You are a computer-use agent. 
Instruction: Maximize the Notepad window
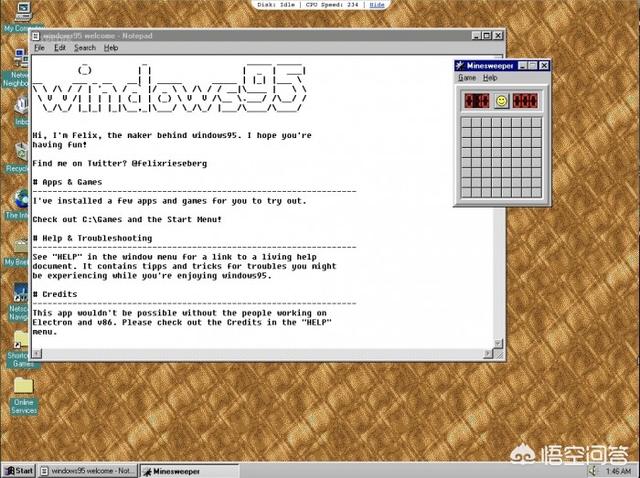(487, 36)
